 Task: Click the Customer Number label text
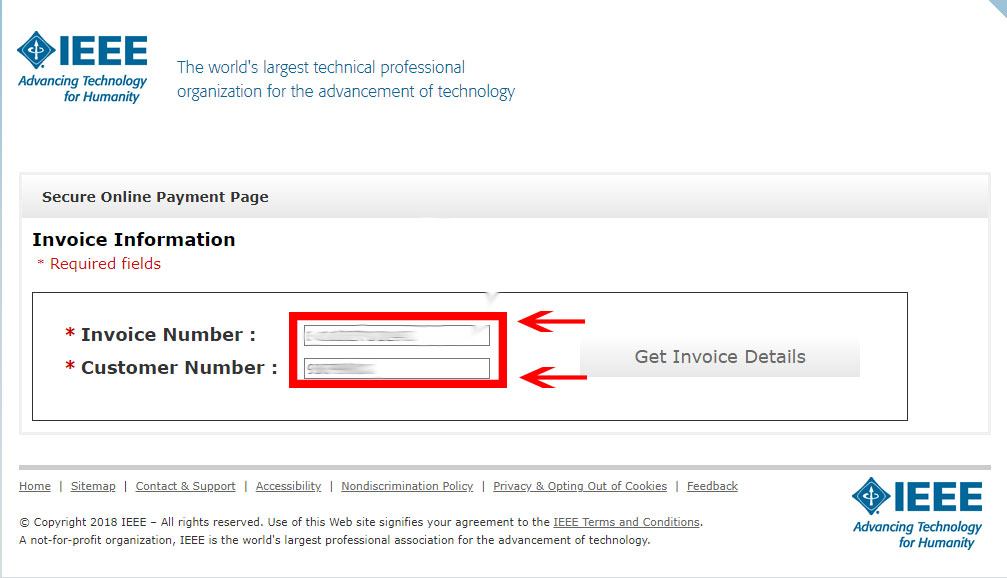pyautogui.click(x=178, y=368)
